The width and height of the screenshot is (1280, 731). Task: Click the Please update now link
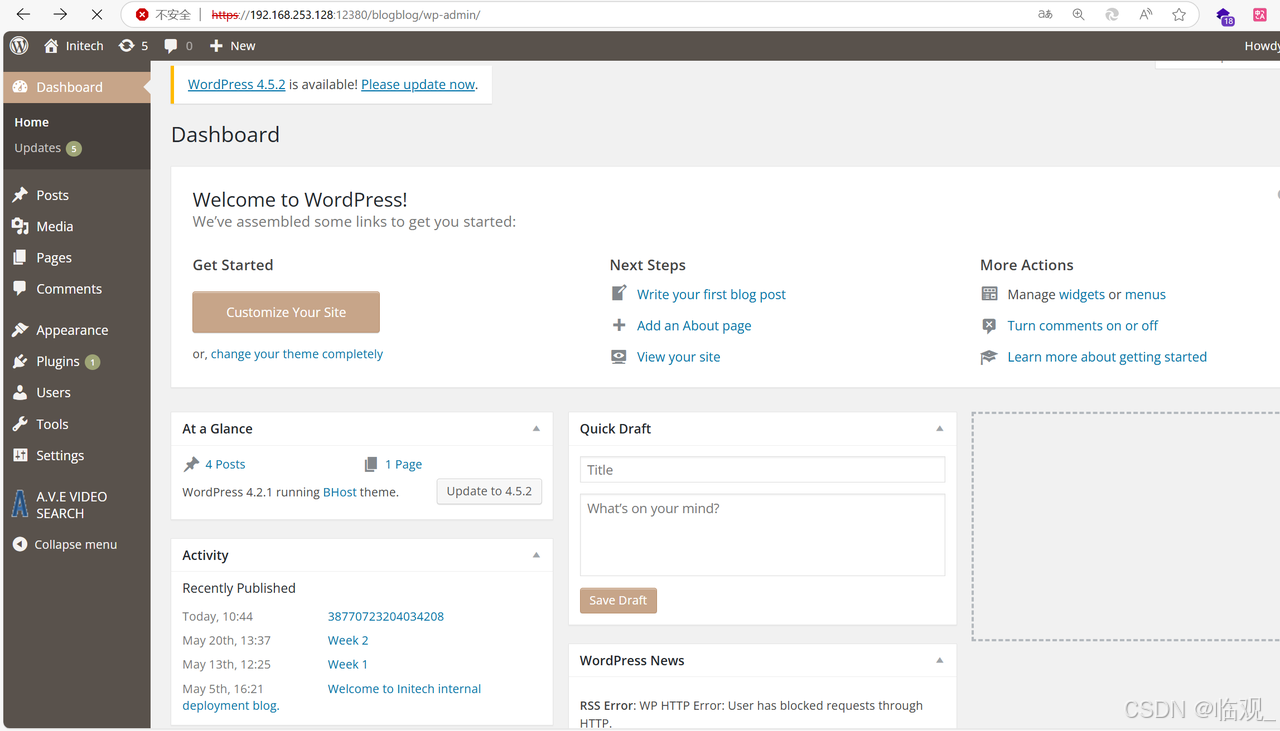tap(418, 84)
